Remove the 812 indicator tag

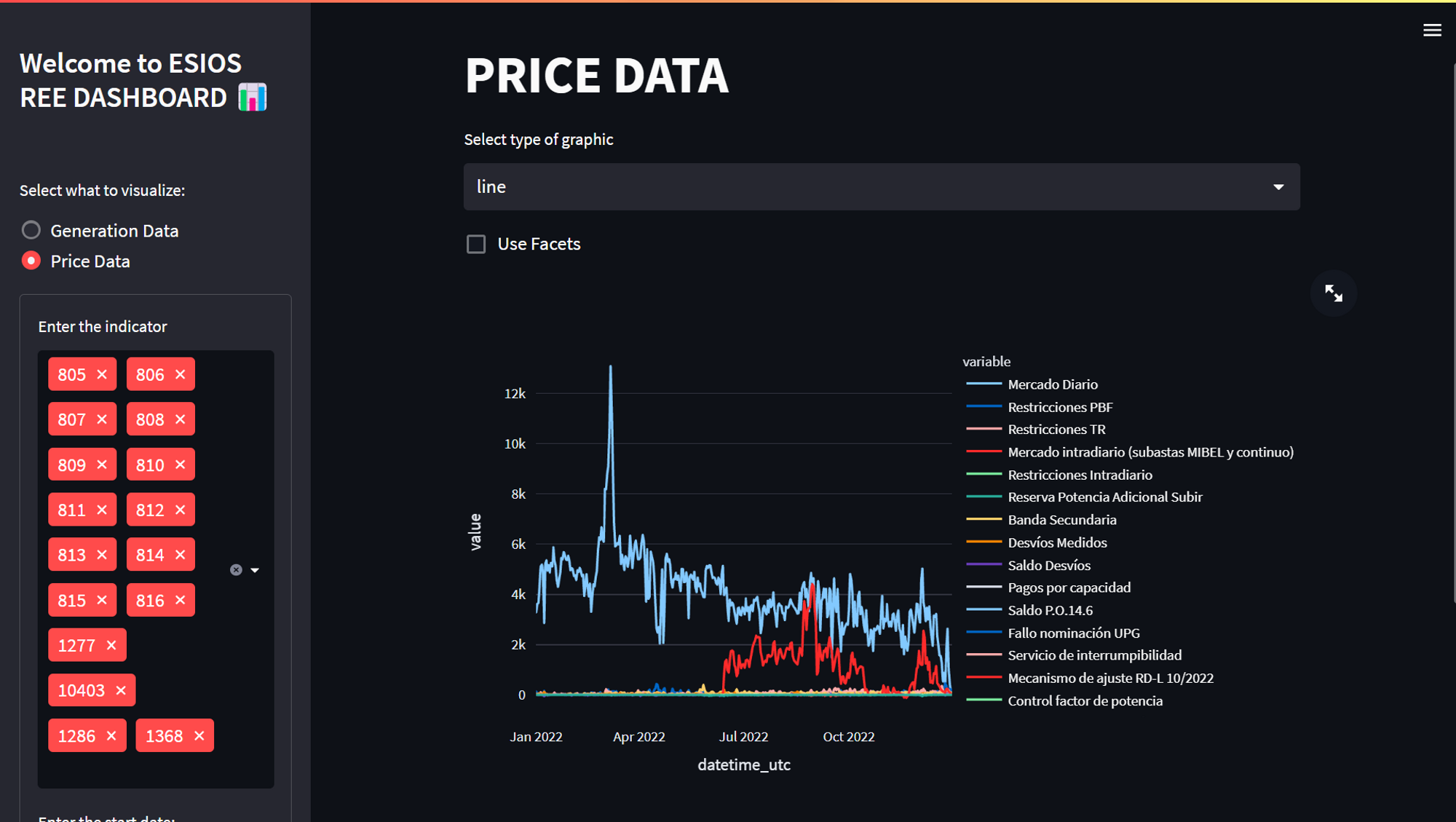click(x=181, y=510)
